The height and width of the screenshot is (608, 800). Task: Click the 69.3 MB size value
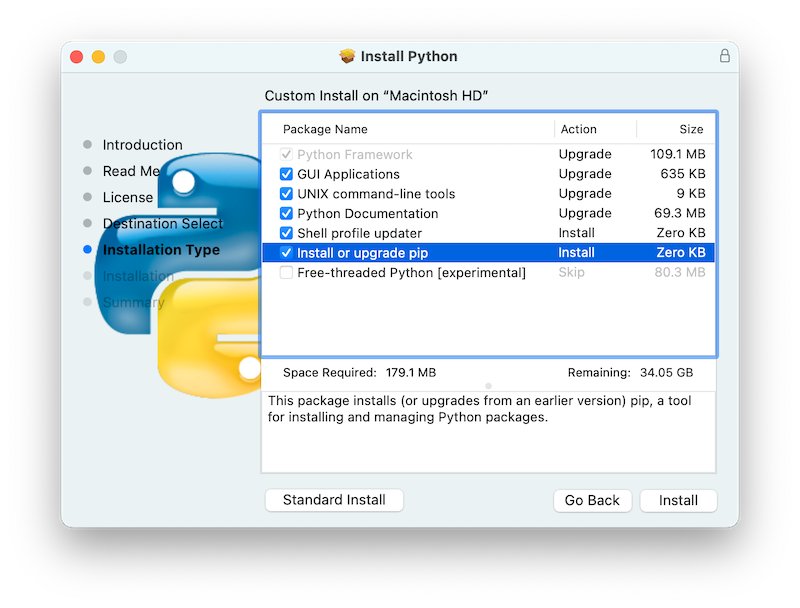tap(680, 213)
